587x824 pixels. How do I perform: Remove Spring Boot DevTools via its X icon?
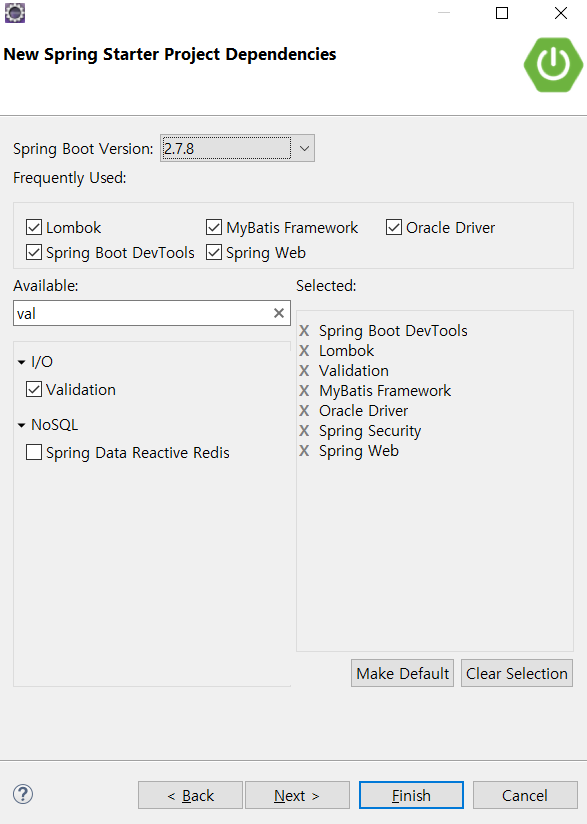[x=304, y=331]
